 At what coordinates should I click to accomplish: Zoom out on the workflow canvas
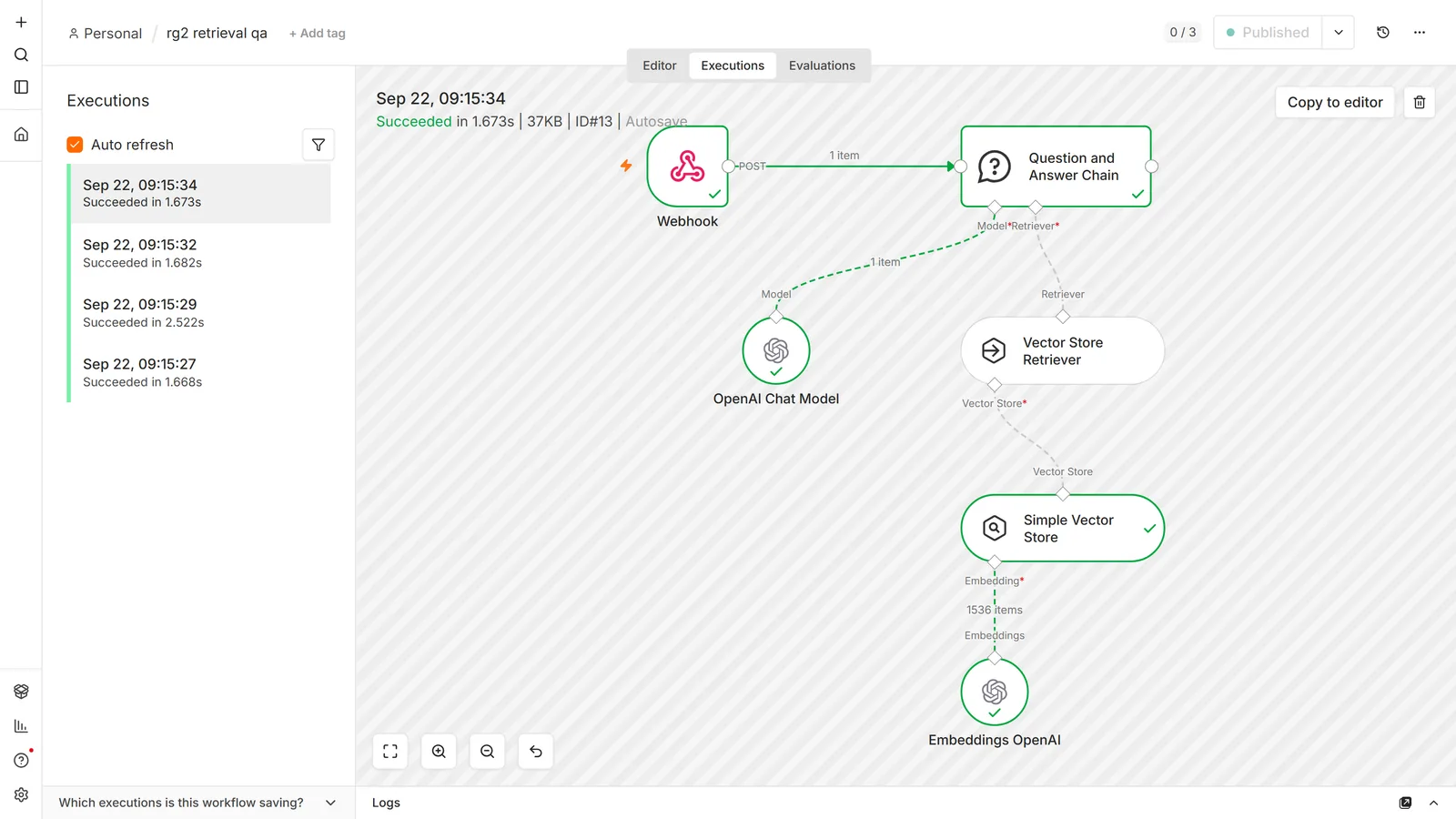(488, 752)
